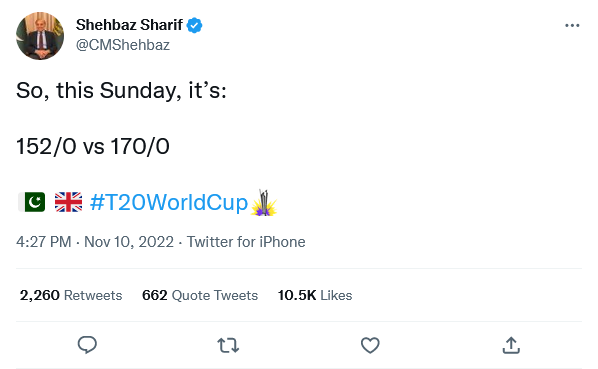598x369 pixels.
Task: Open the #T20WorldCup hashtag
Action: (169, 202)
